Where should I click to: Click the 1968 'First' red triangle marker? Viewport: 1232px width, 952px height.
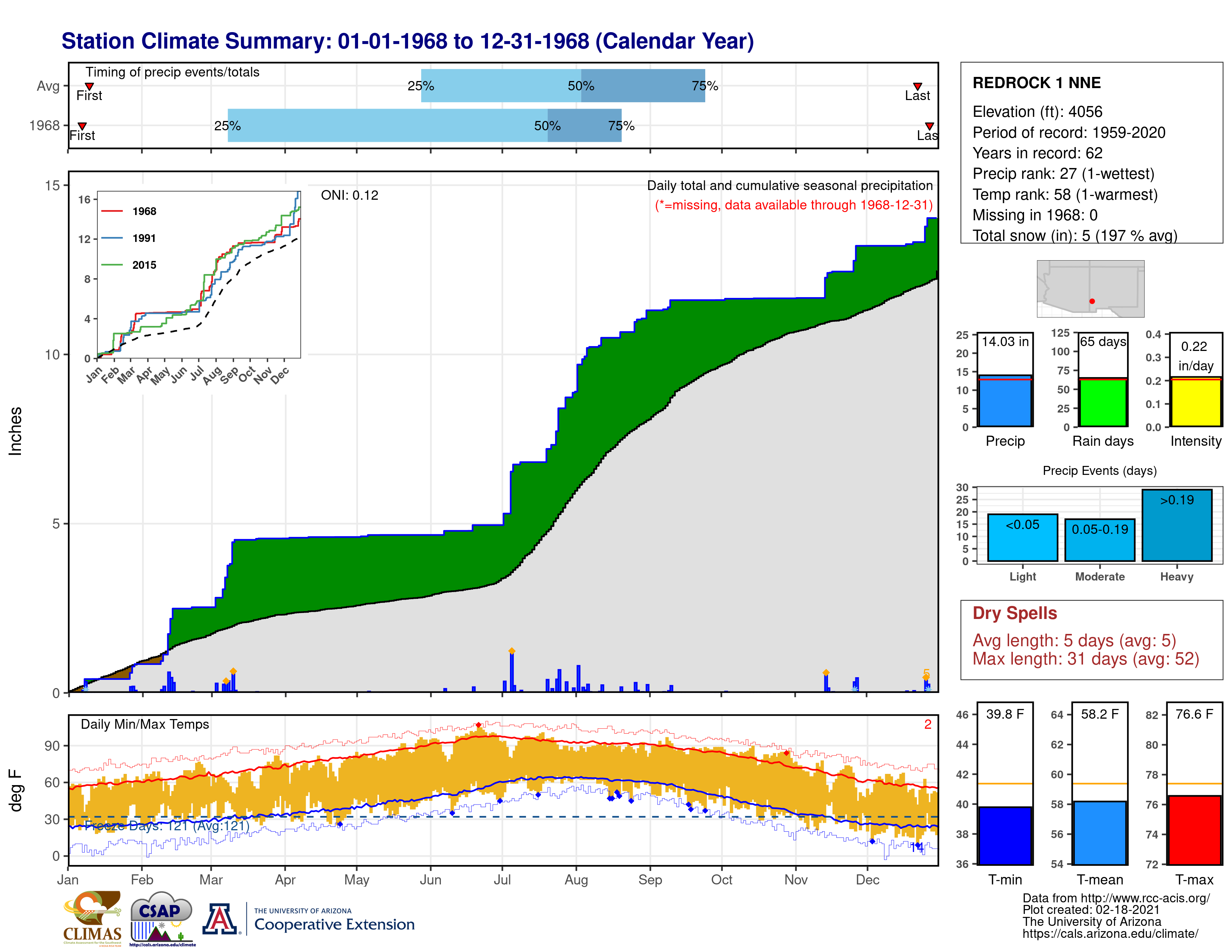pos(83,126)
